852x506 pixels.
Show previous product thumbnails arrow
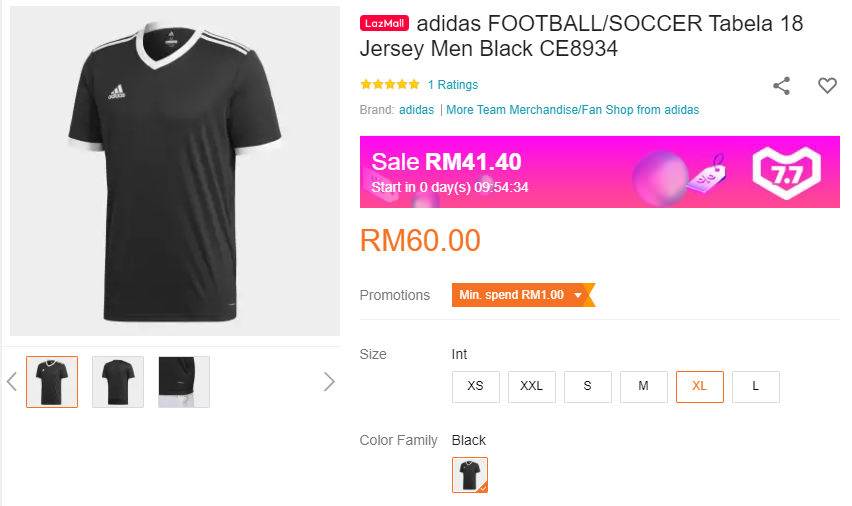click(12, 381)
